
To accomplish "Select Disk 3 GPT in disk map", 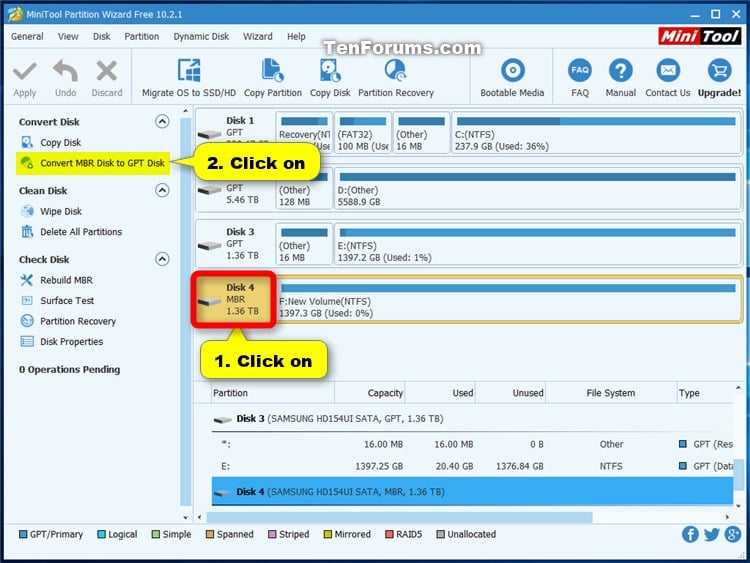I will tap(234, 244).
